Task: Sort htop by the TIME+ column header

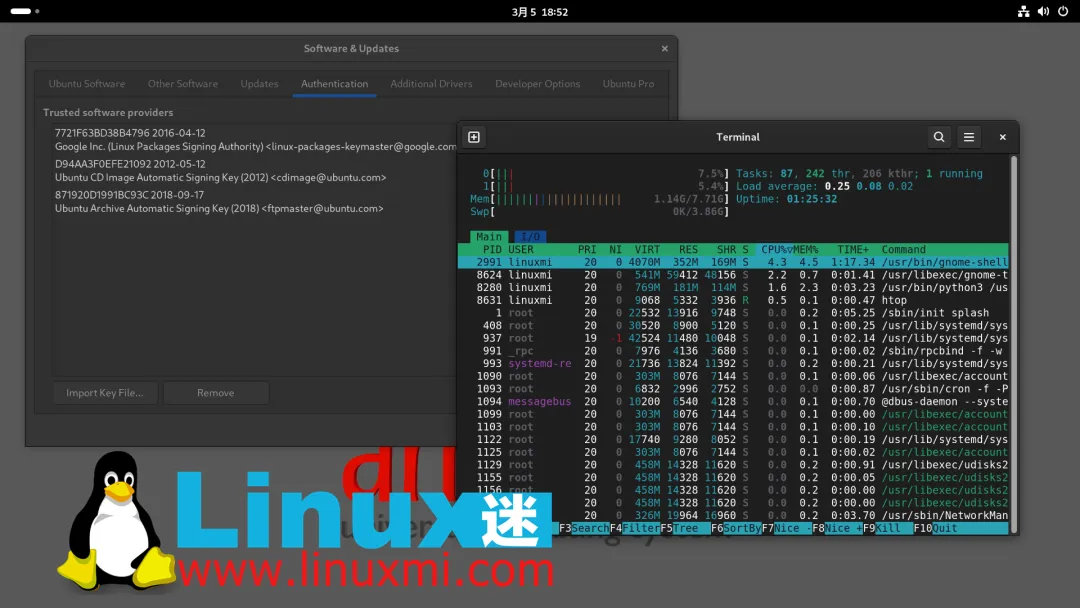Action: pos(853,249)
